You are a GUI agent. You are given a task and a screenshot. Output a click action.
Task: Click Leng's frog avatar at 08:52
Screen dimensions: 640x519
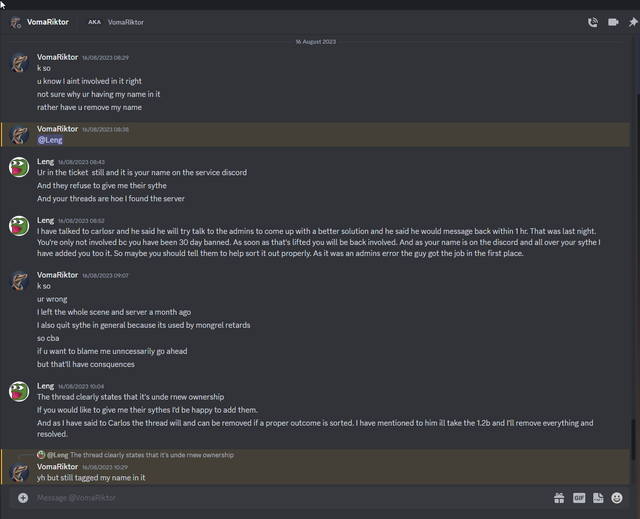point(19,226)
